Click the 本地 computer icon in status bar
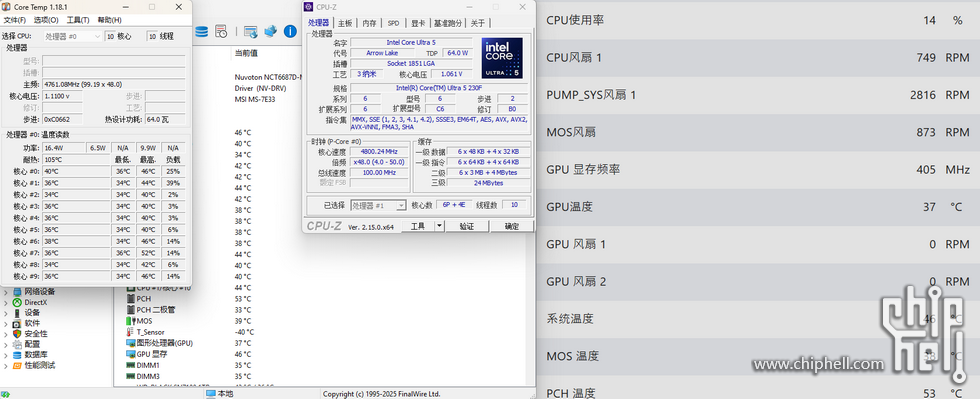This screenshot has width=980, height=399. 211,394
